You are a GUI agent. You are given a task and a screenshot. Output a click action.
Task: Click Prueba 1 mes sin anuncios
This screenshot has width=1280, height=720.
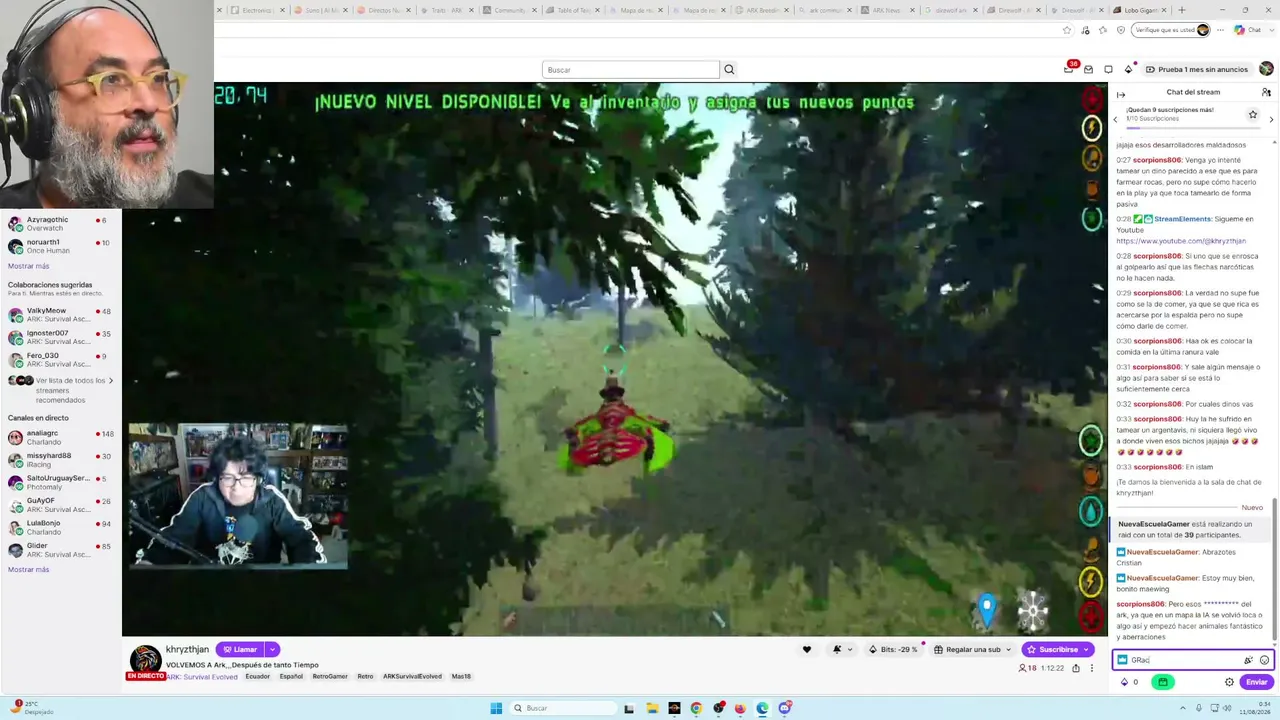pos(1197,69)
